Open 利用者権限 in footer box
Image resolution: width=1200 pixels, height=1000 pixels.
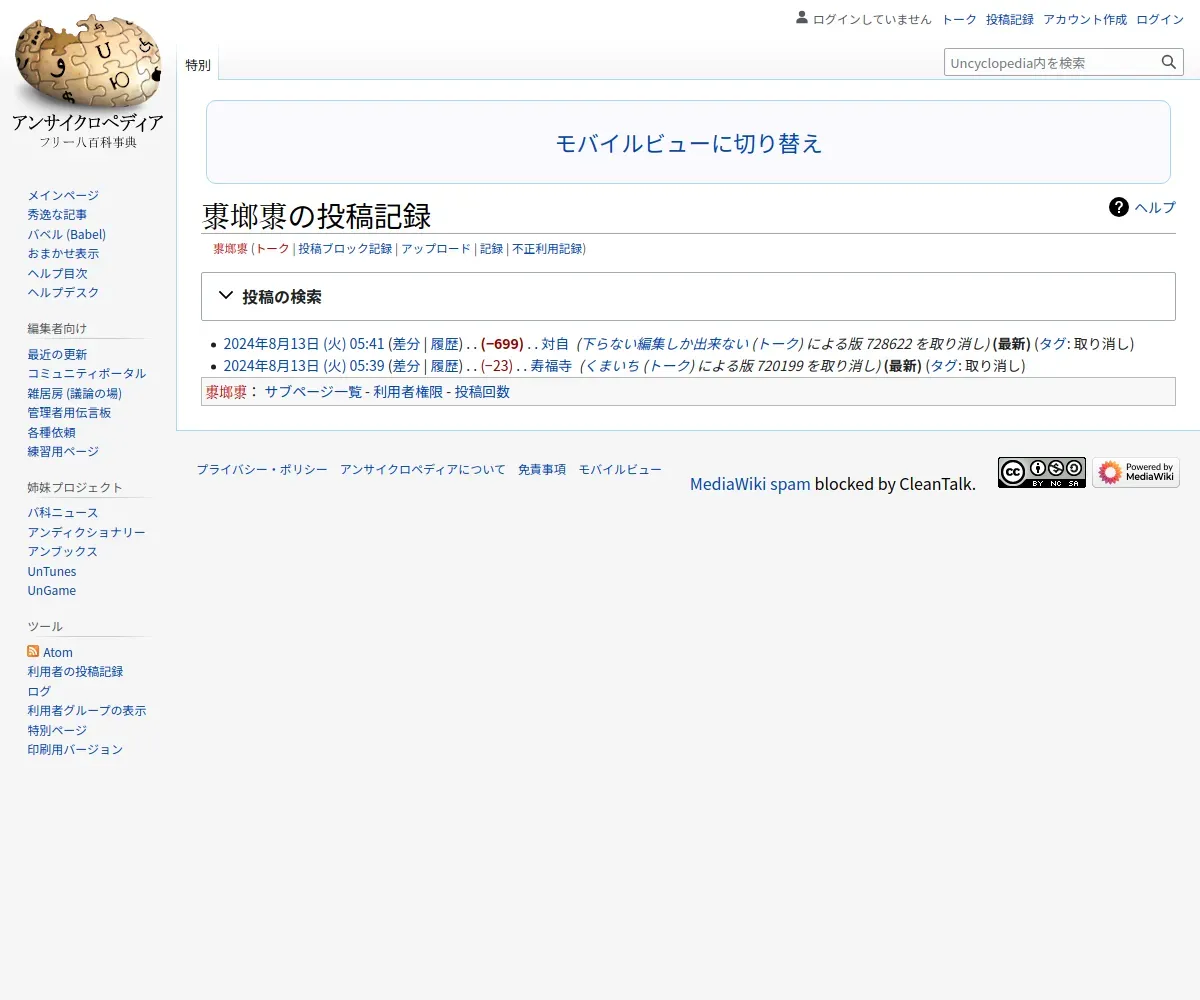pyautogui.click(x=408, y=391)
